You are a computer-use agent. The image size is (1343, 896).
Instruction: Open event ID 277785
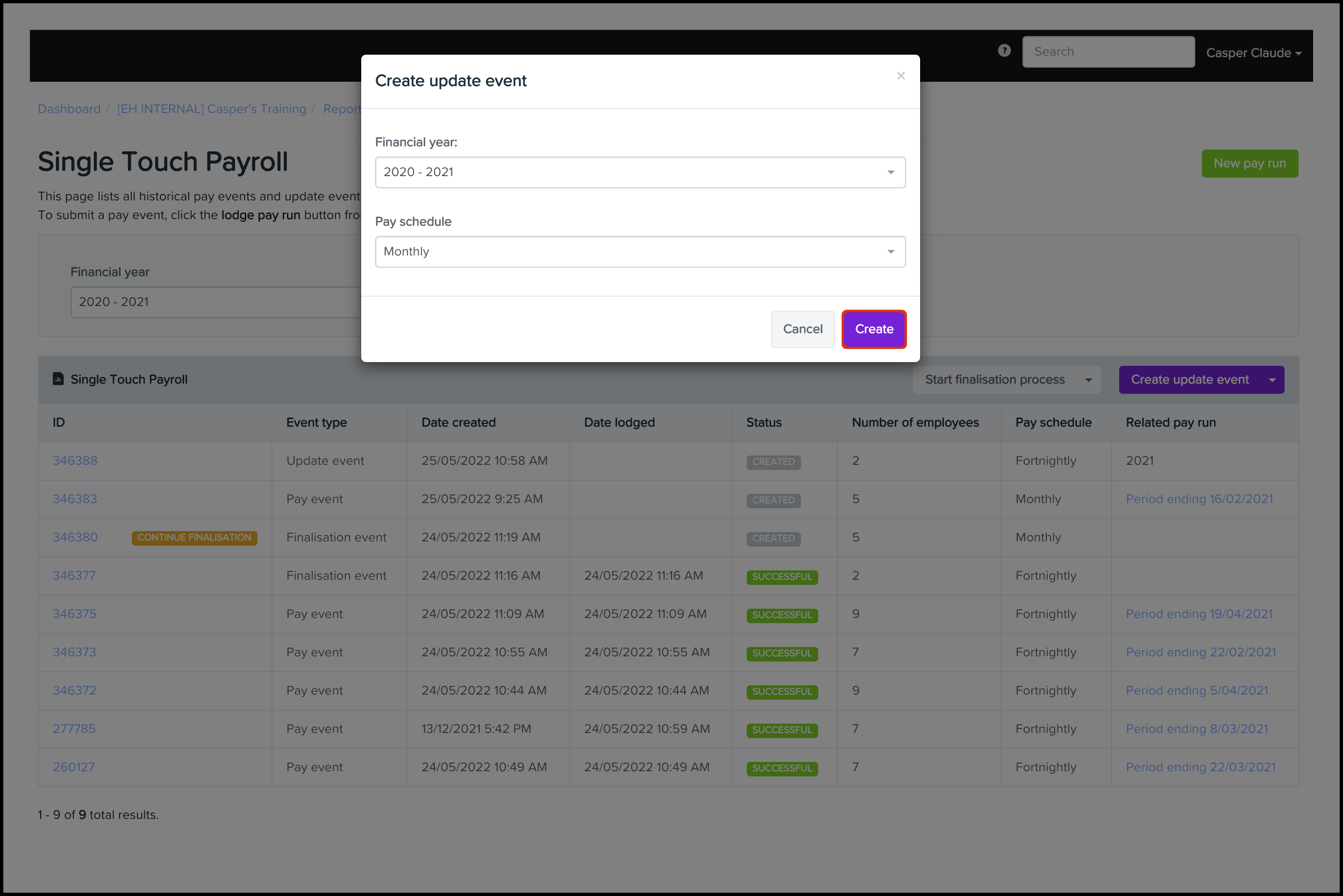click(x=74, y=729)
